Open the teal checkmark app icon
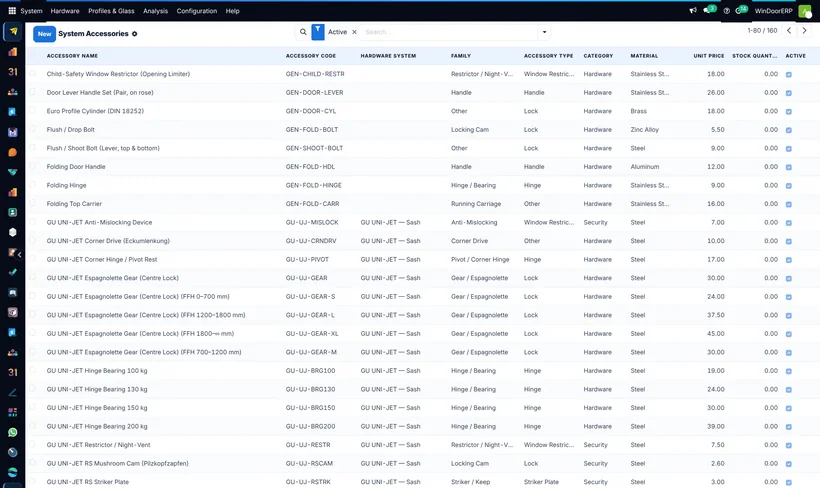This screenshot has height=488, width=820. point(13,273)
